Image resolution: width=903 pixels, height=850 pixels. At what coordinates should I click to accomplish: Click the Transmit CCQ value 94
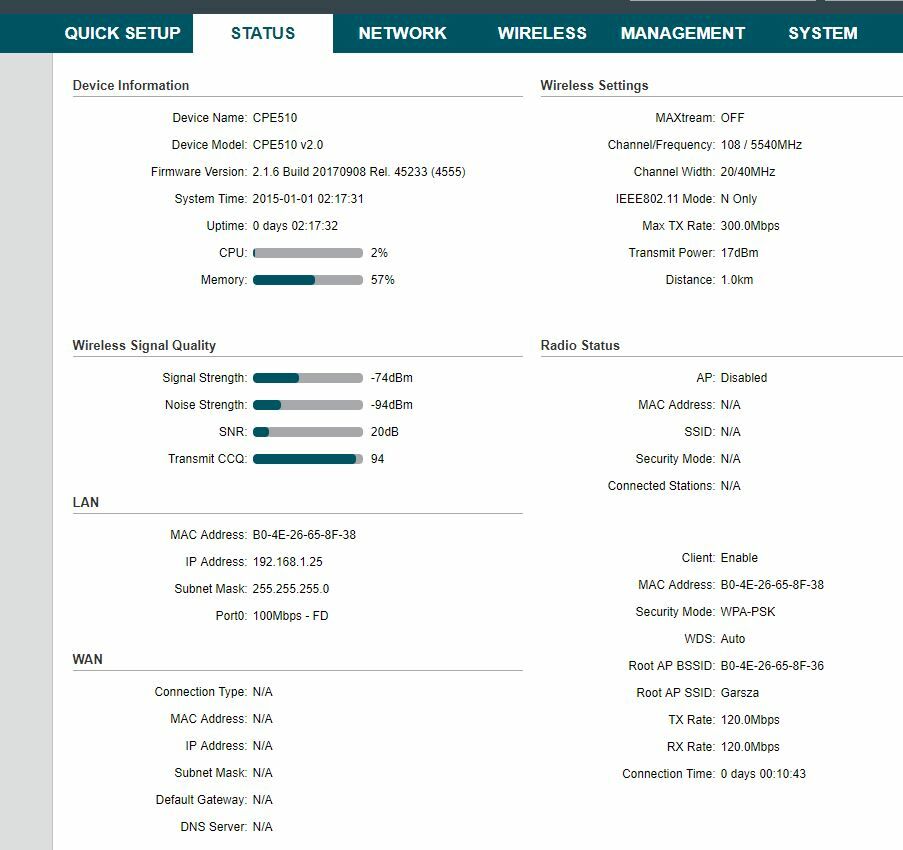click(377, 459)
